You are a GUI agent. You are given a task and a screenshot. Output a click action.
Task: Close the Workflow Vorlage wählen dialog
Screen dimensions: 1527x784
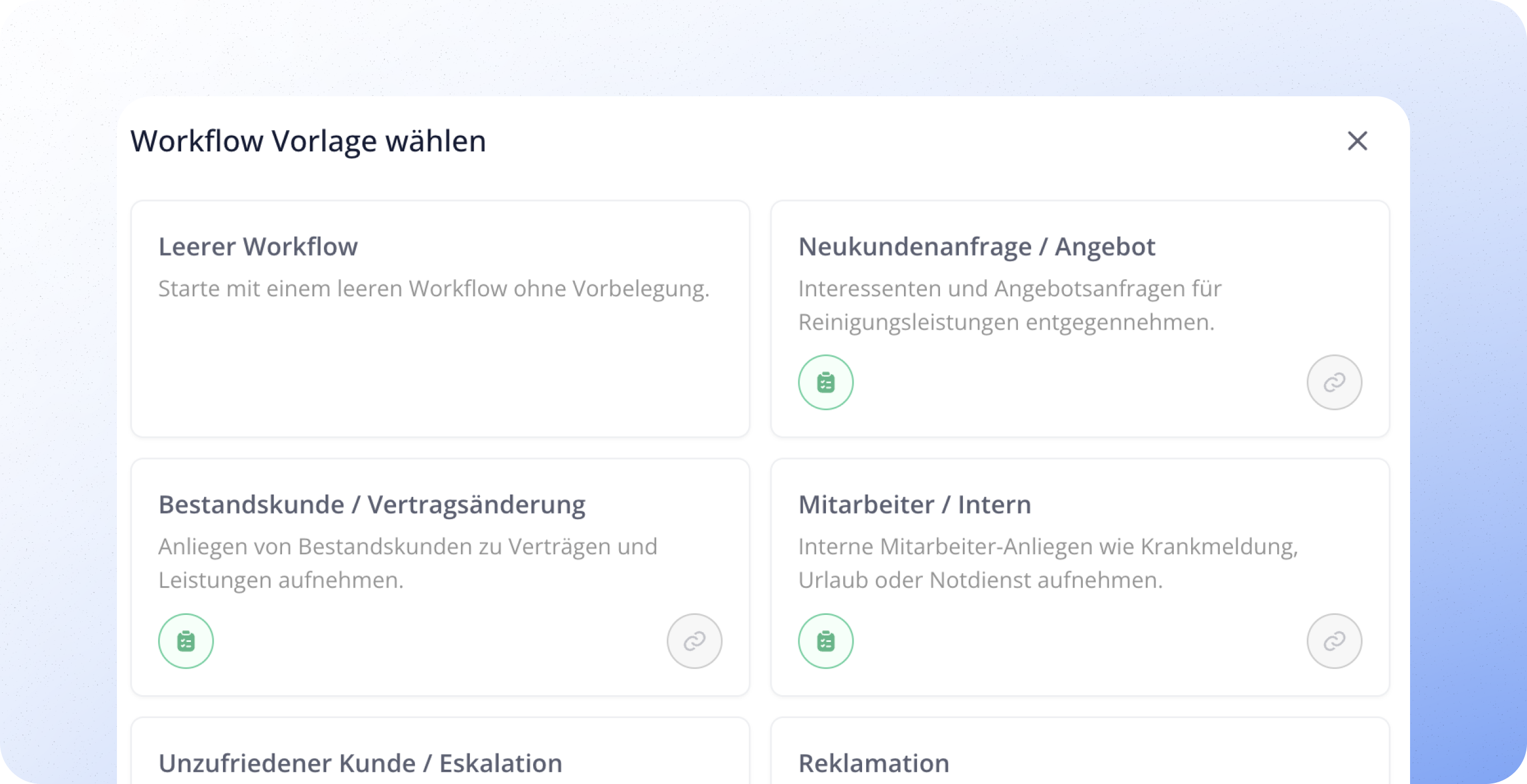[x=1358, y=141]
